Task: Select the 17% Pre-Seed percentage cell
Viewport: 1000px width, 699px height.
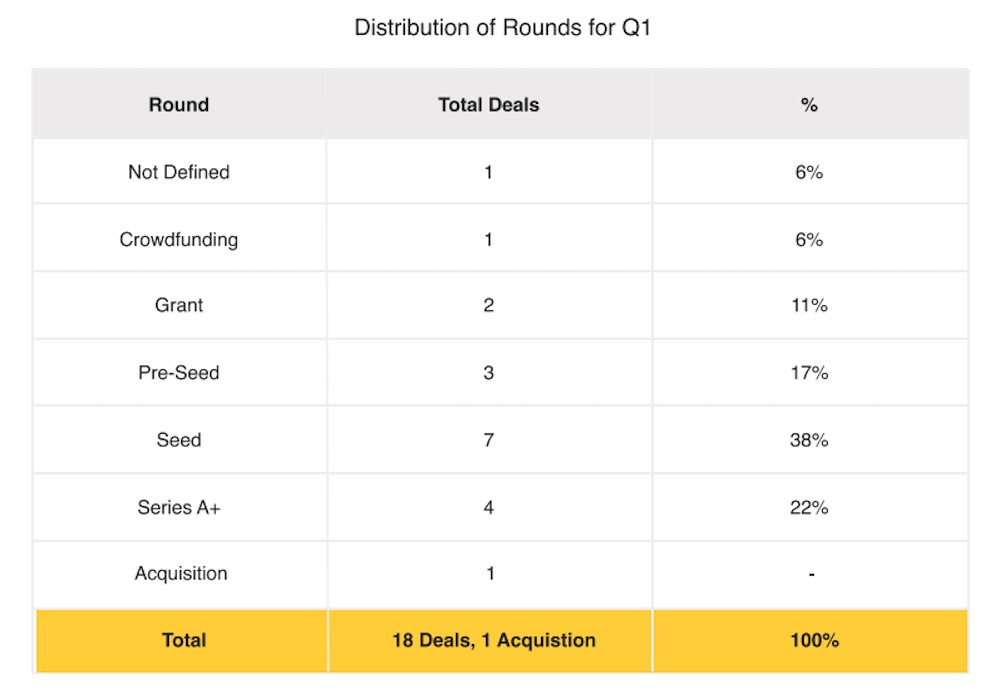Action: point(809,373)
